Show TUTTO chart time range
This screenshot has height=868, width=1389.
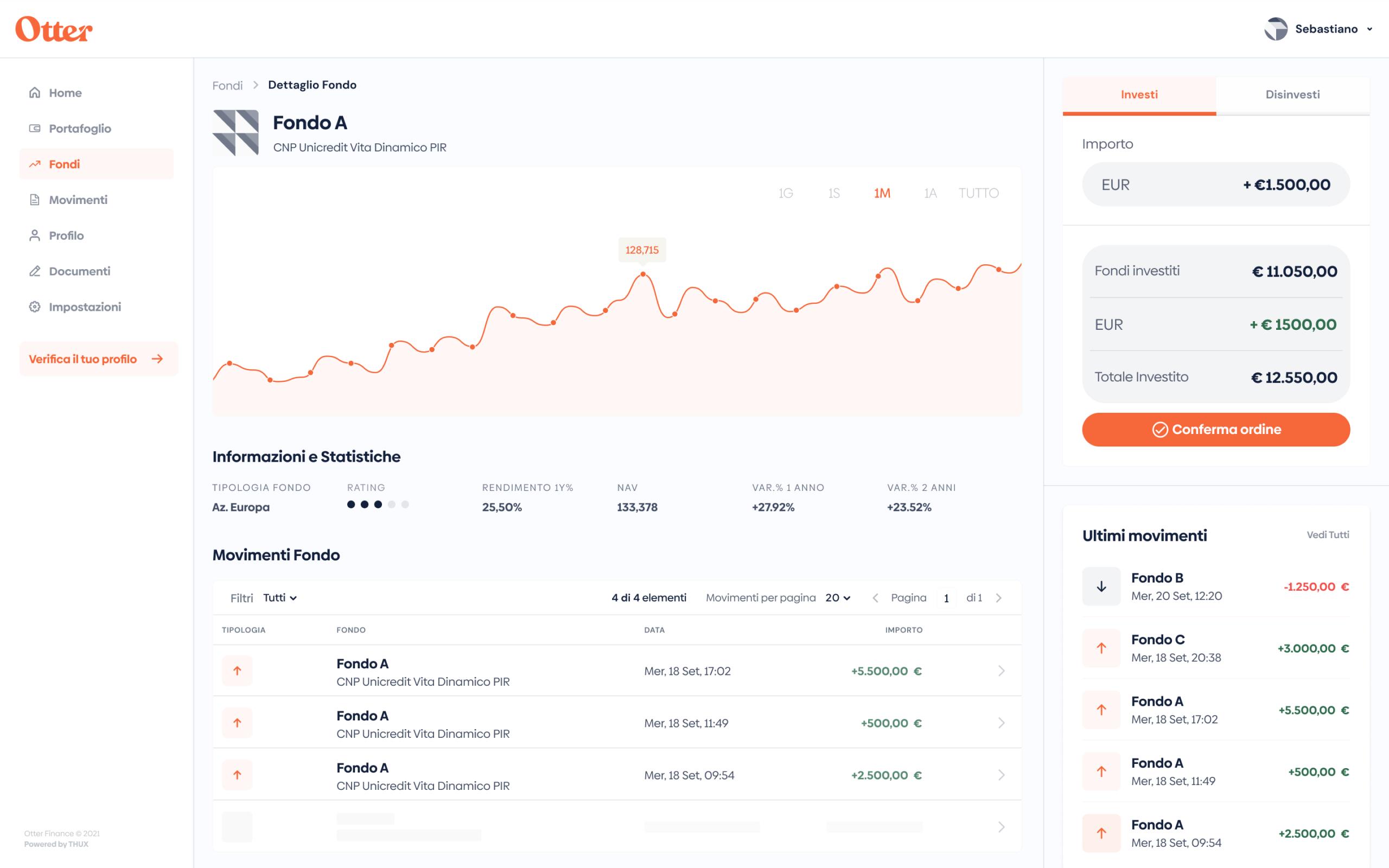[x=978, y=194]
